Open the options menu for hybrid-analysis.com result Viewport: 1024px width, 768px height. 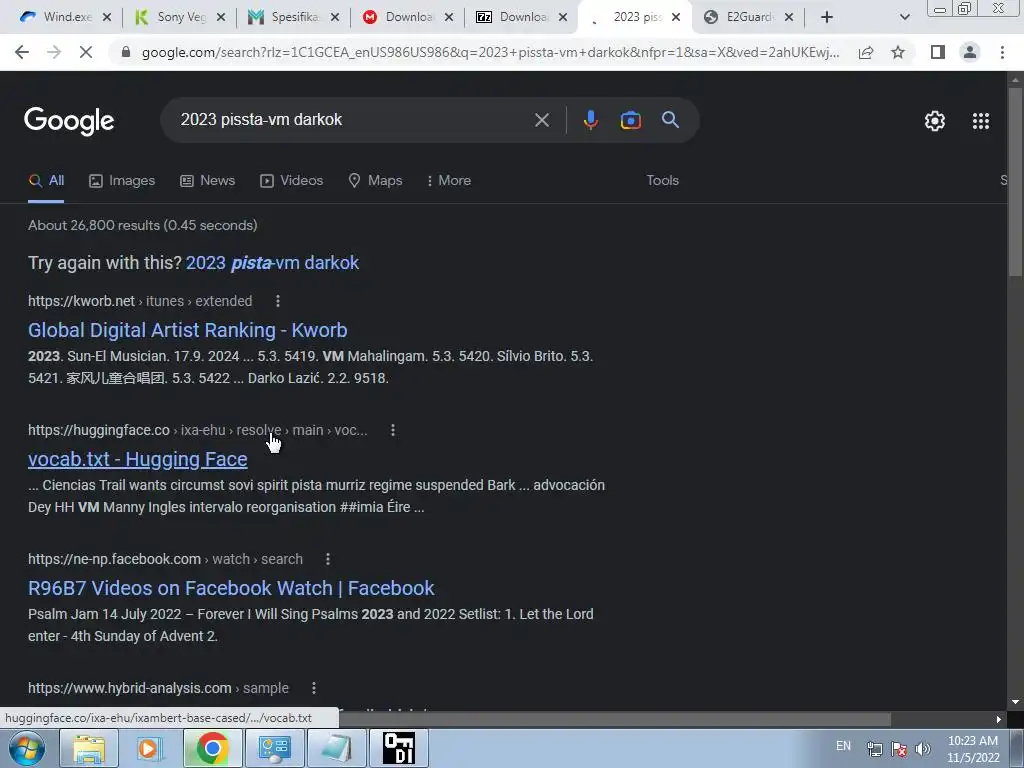pos(313,688)
